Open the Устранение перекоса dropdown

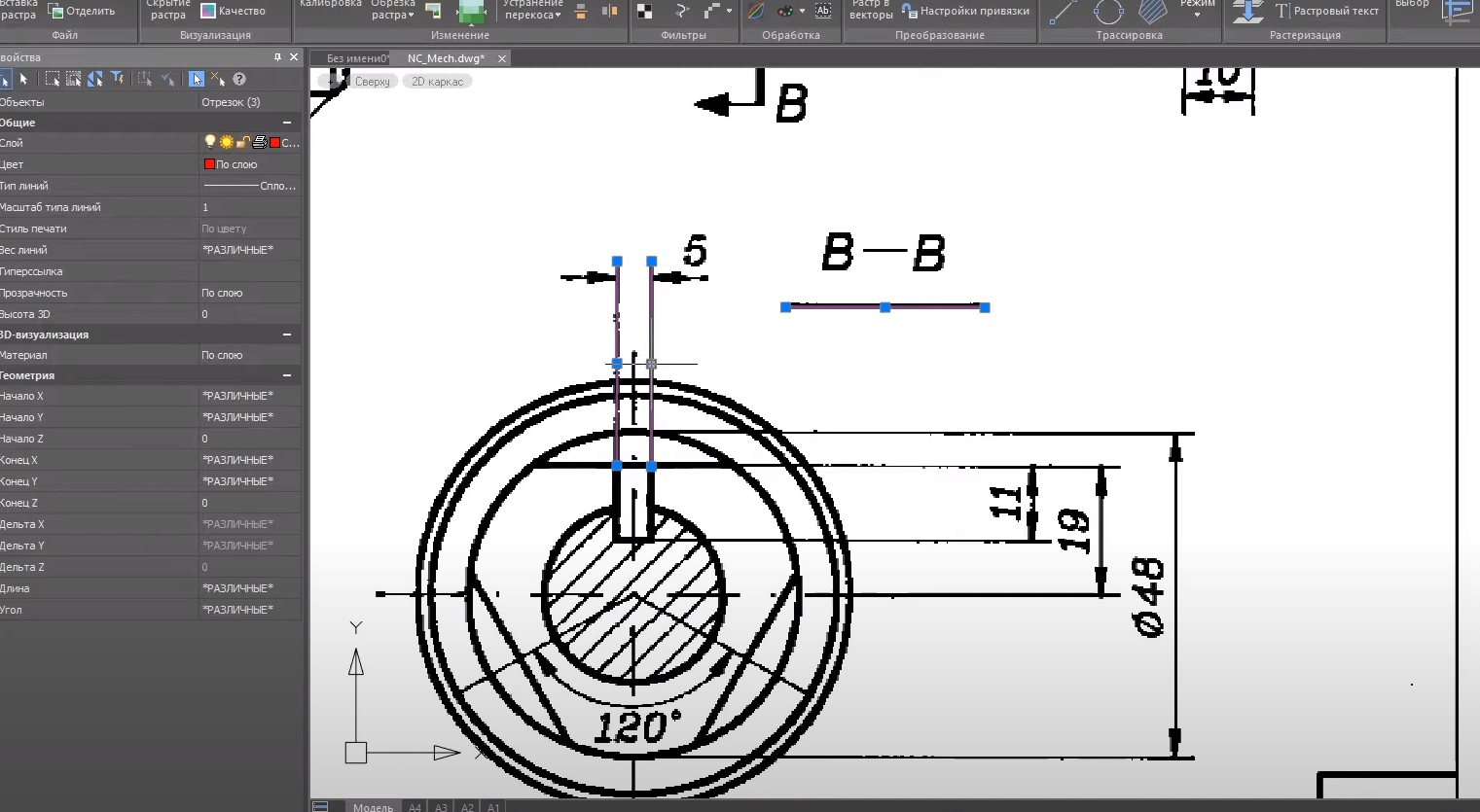[533, 10]
